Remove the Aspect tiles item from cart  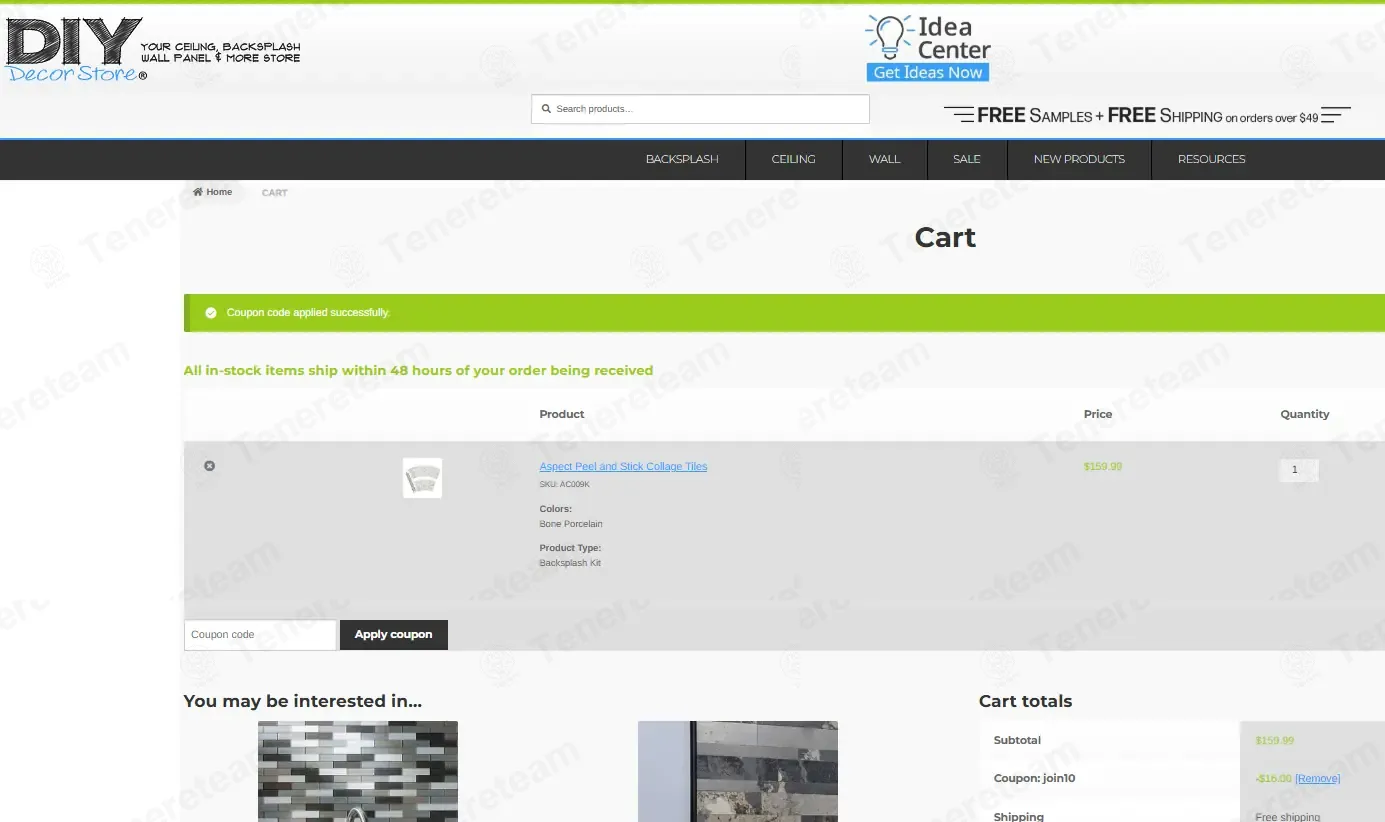209,466
